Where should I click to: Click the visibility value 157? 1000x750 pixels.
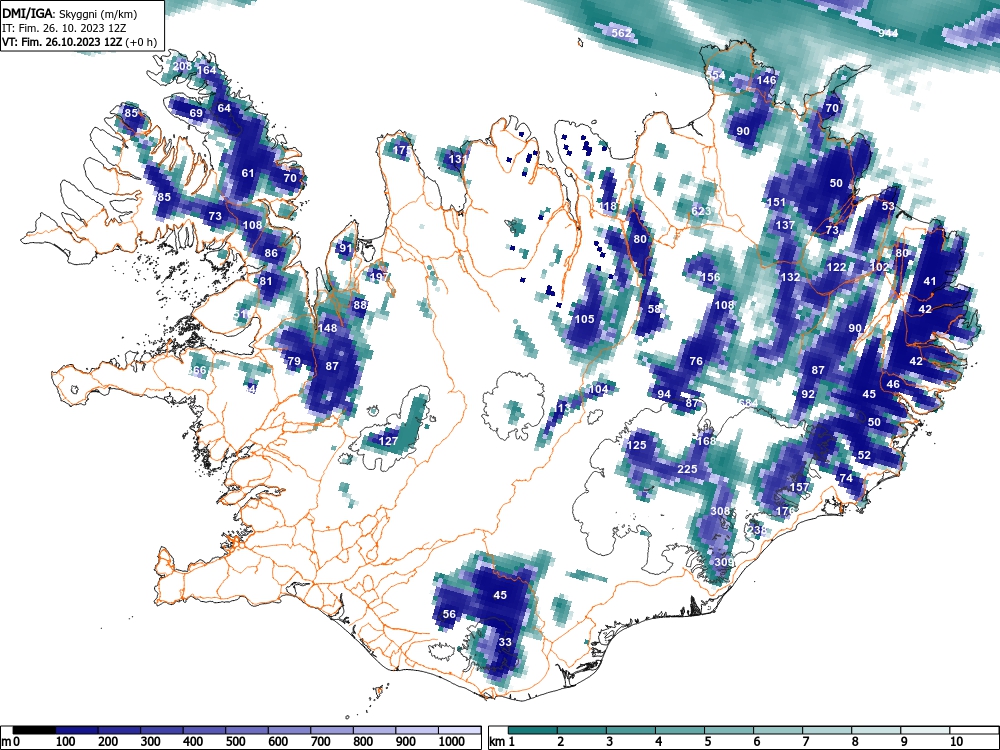pyautogui.click(x=799, y=487)
